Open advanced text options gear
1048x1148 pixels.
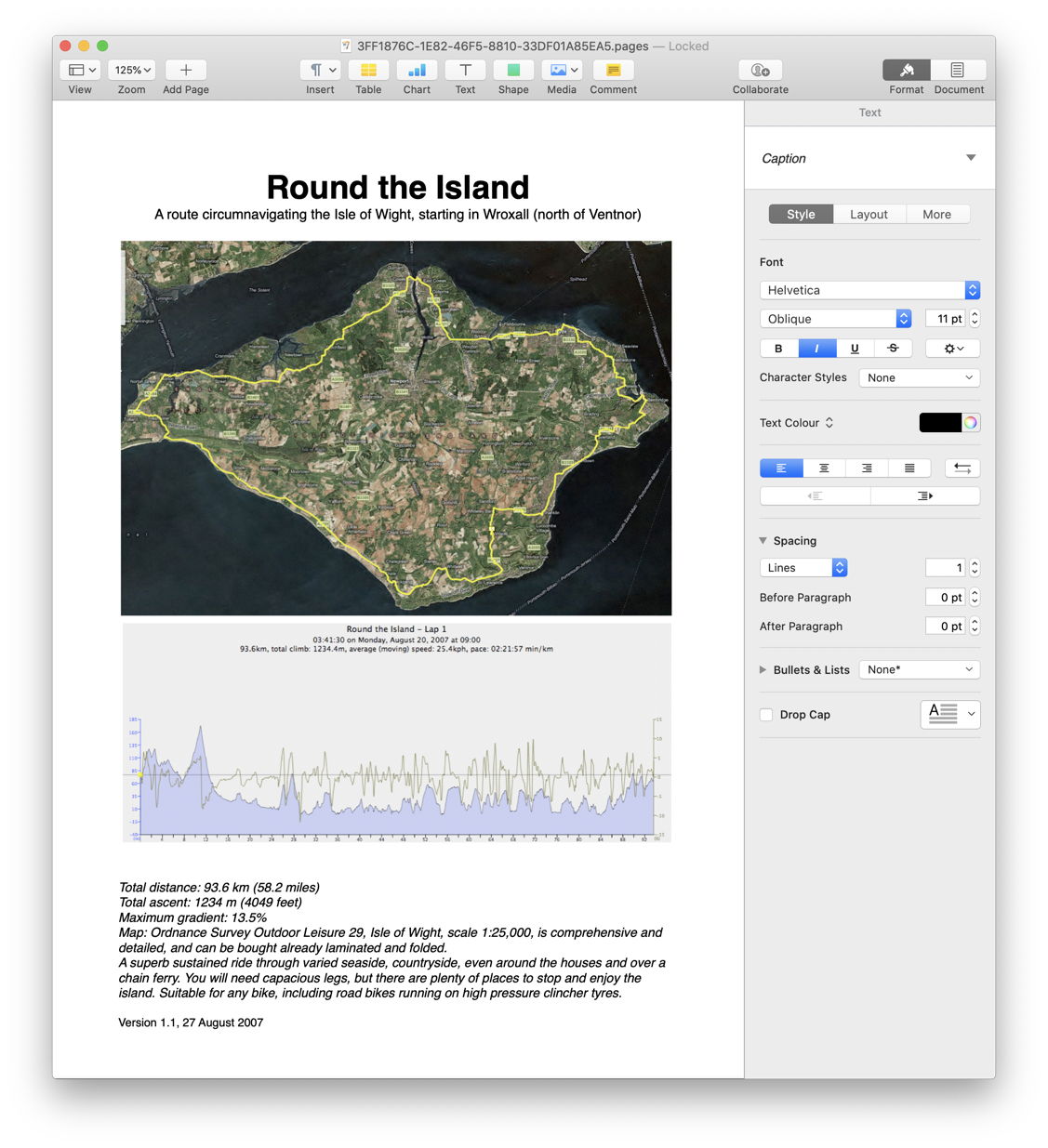pos(953,349)
